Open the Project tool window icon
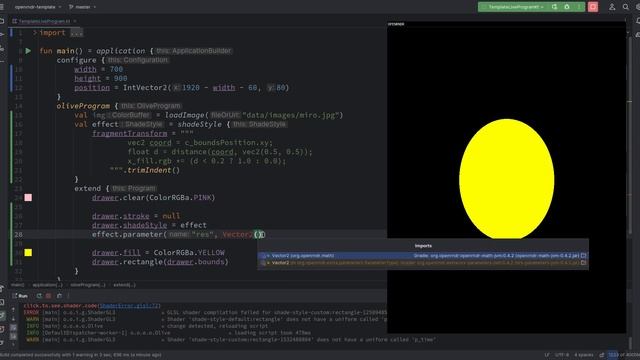The width and height of the screenshot is (640, 360). pos(2,21)
